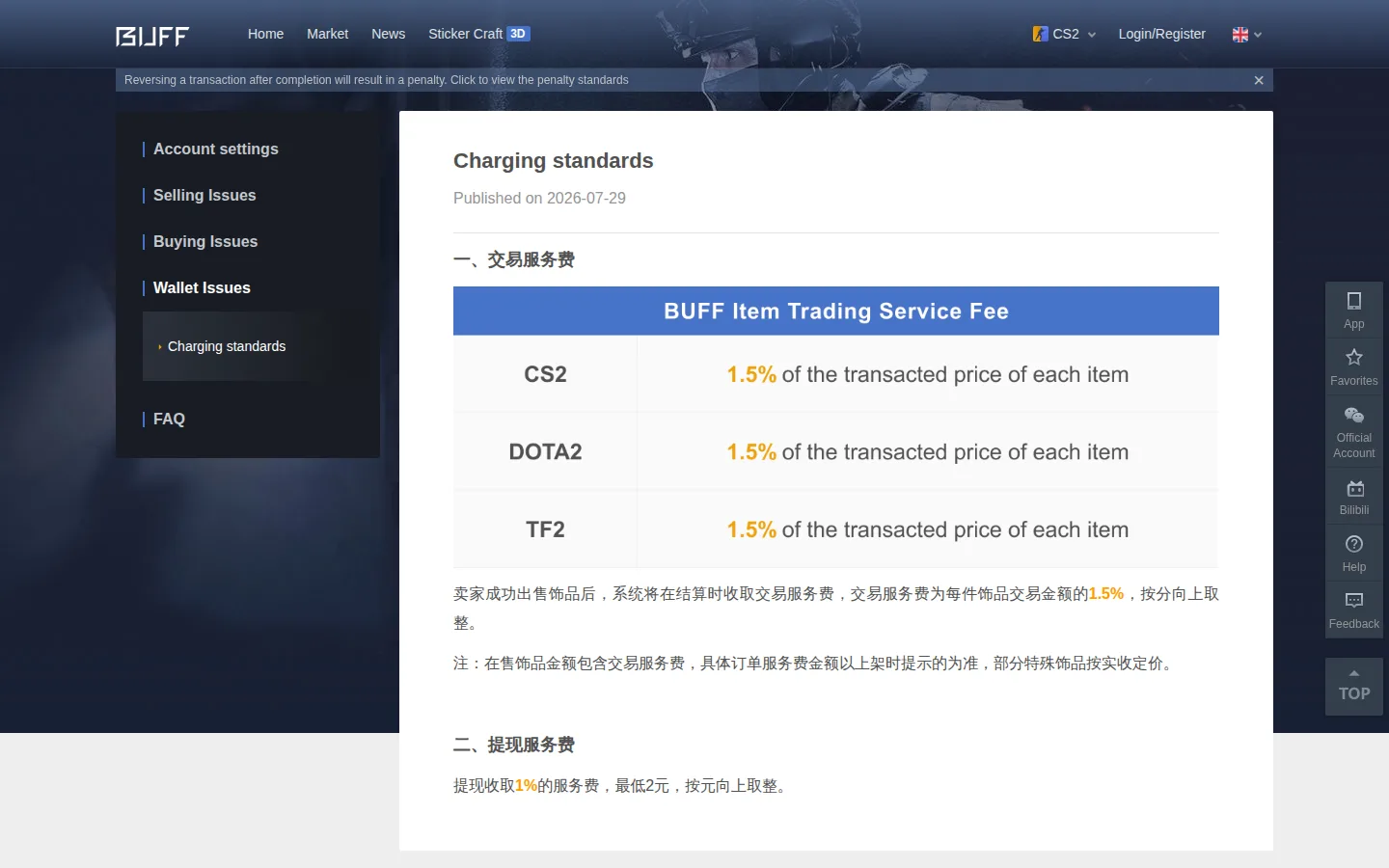The image size is (1389, 868).
Task: Click the 1% withdrawal fee text
Action: click(526, 786)
